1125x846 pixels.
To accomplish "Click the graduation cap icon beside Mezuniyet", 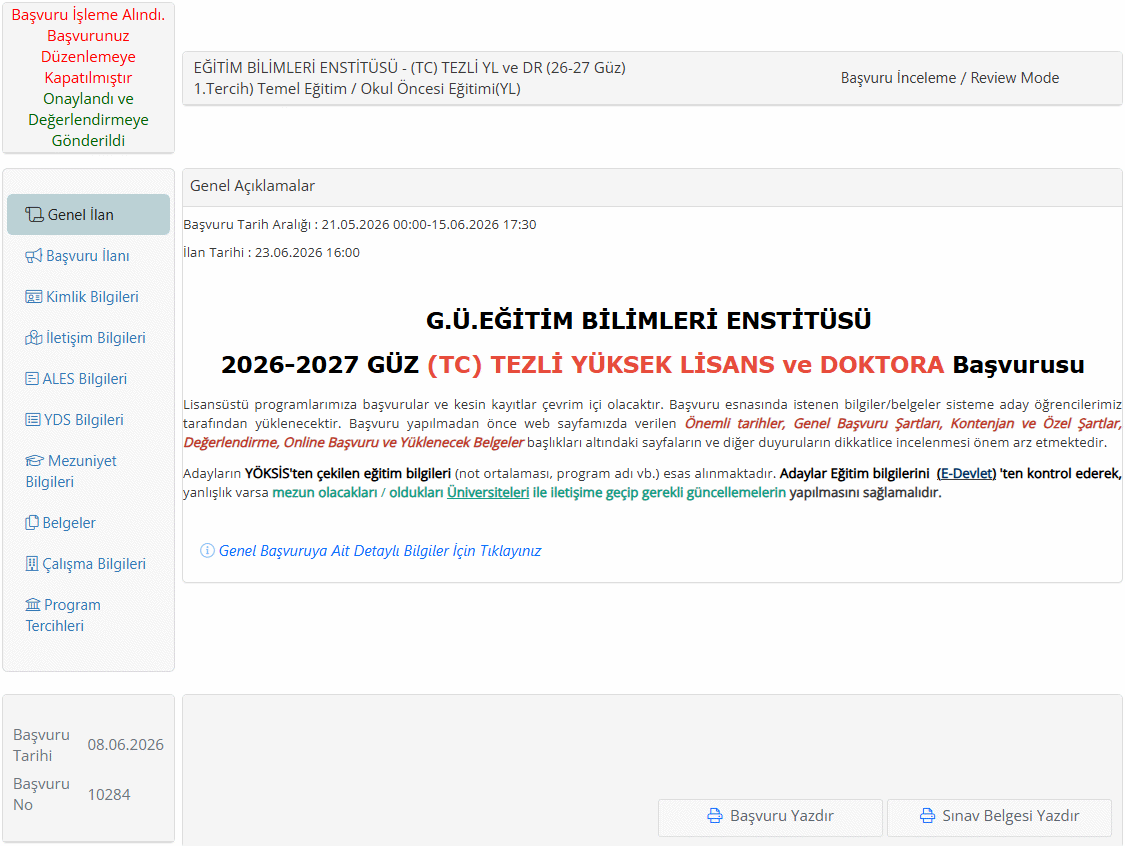I will (34, 461).
